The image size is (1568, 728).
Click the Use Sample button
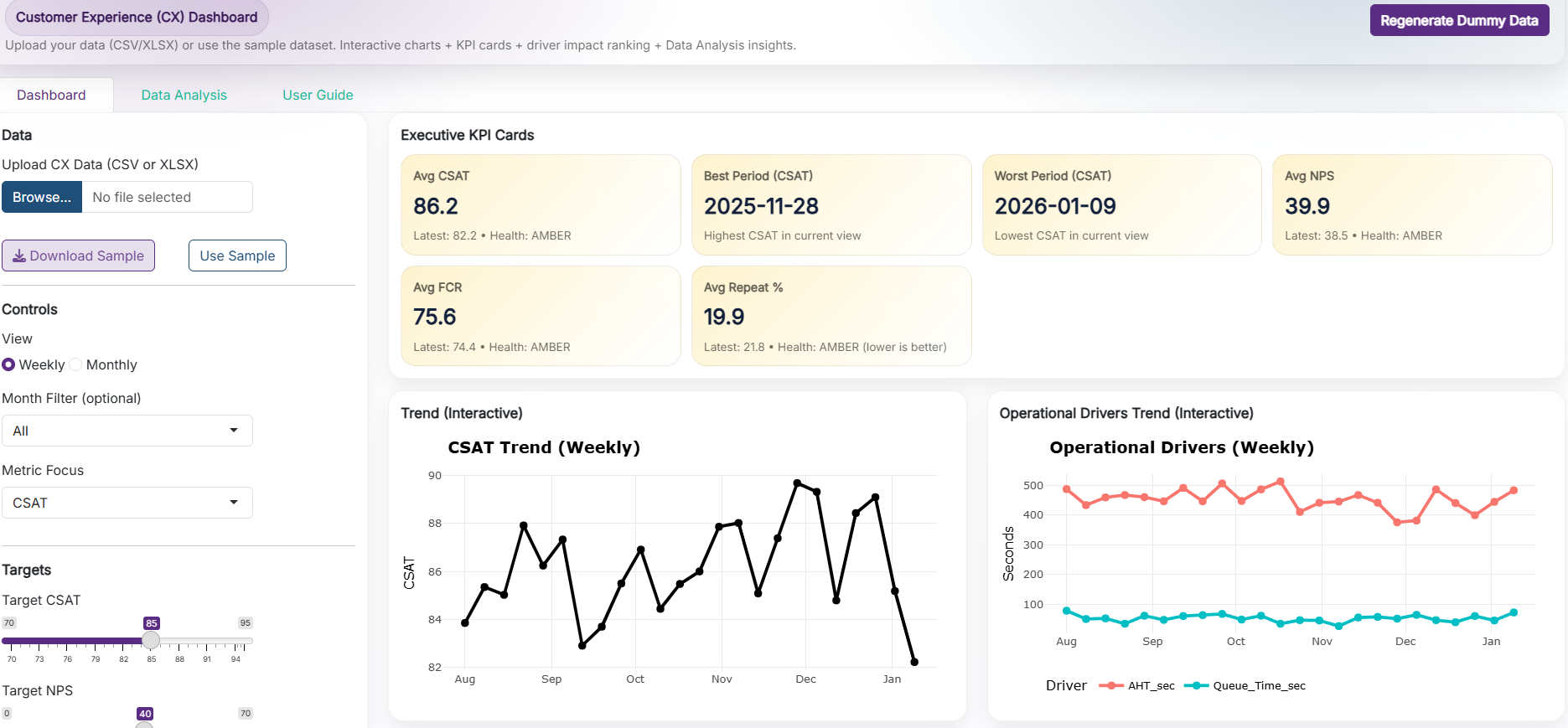click(237, 256)
